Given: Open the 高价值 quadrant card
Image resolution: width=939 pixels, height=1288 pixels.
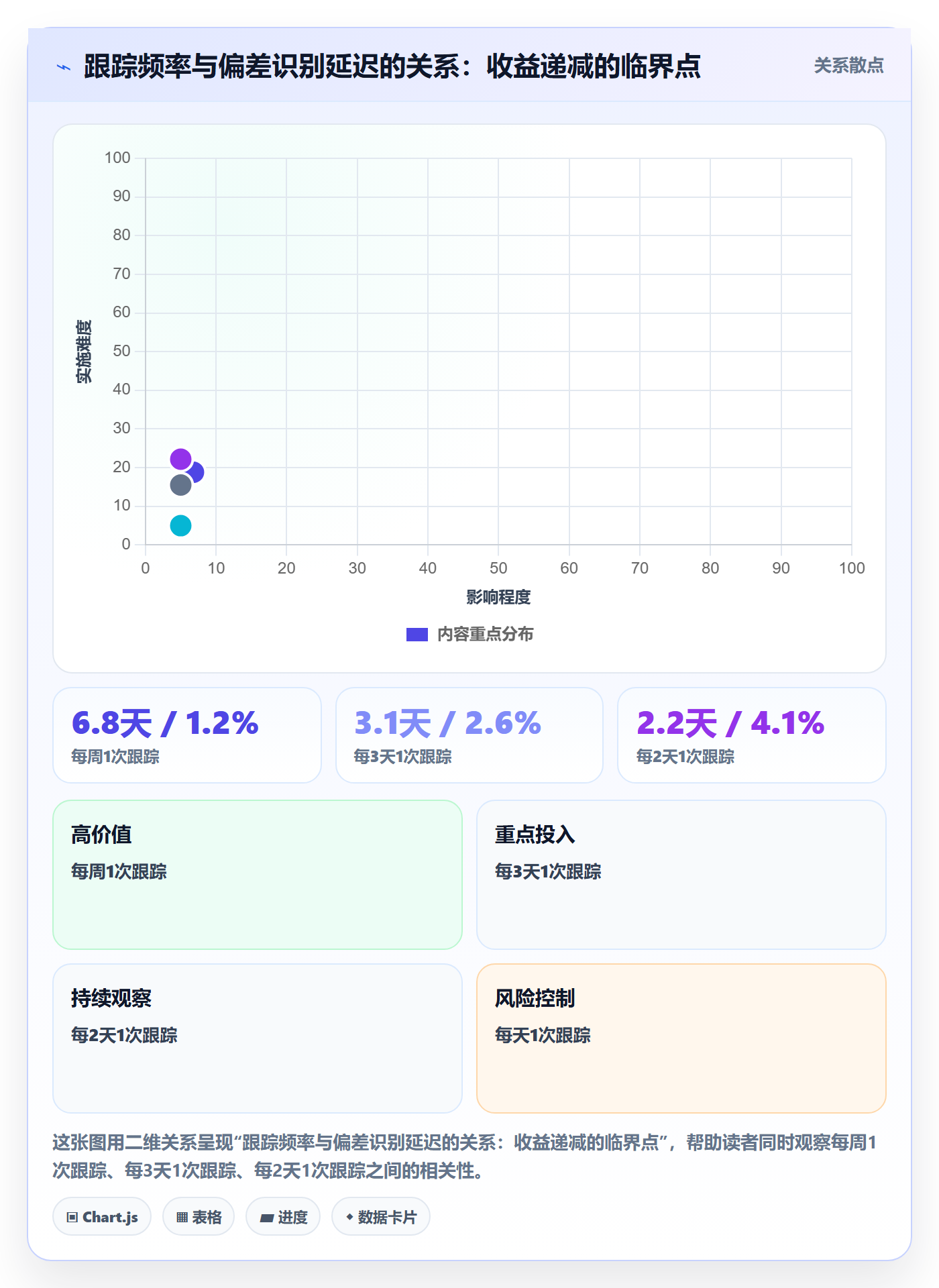Looking at the screenshot, I should (x=258, y=875).
